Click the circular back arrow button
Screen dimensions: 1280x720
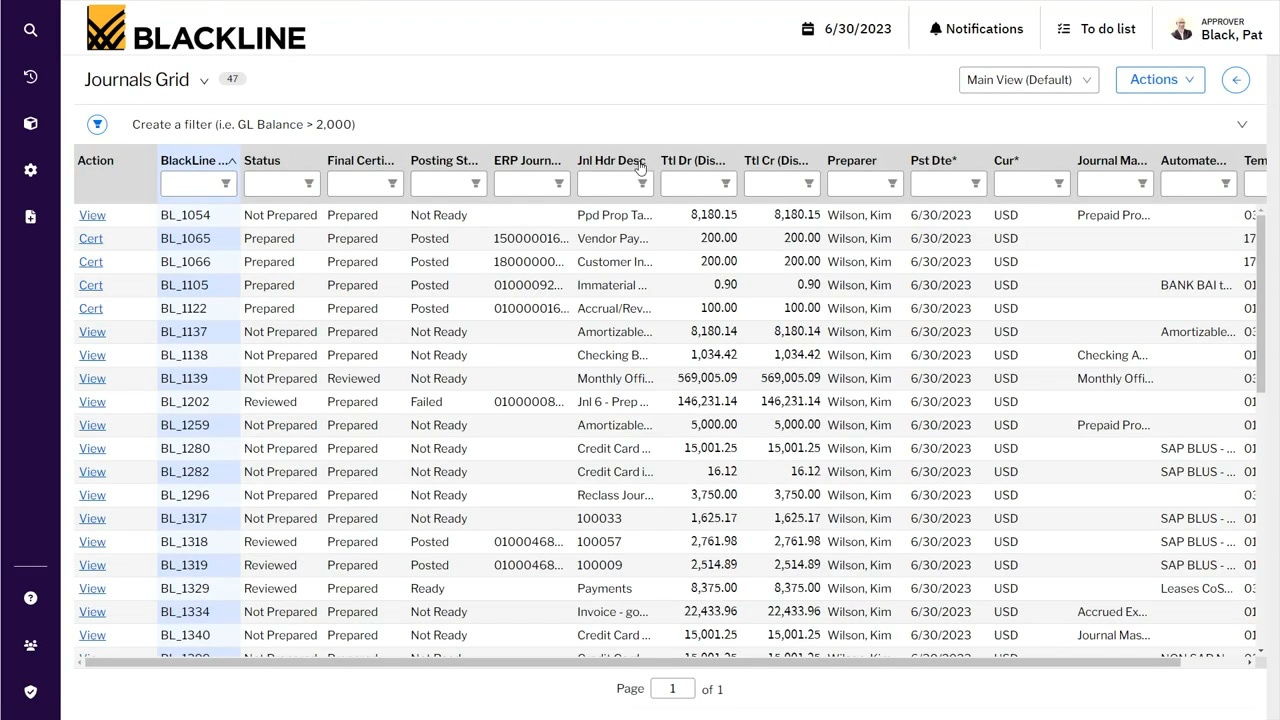point(1236,80)
